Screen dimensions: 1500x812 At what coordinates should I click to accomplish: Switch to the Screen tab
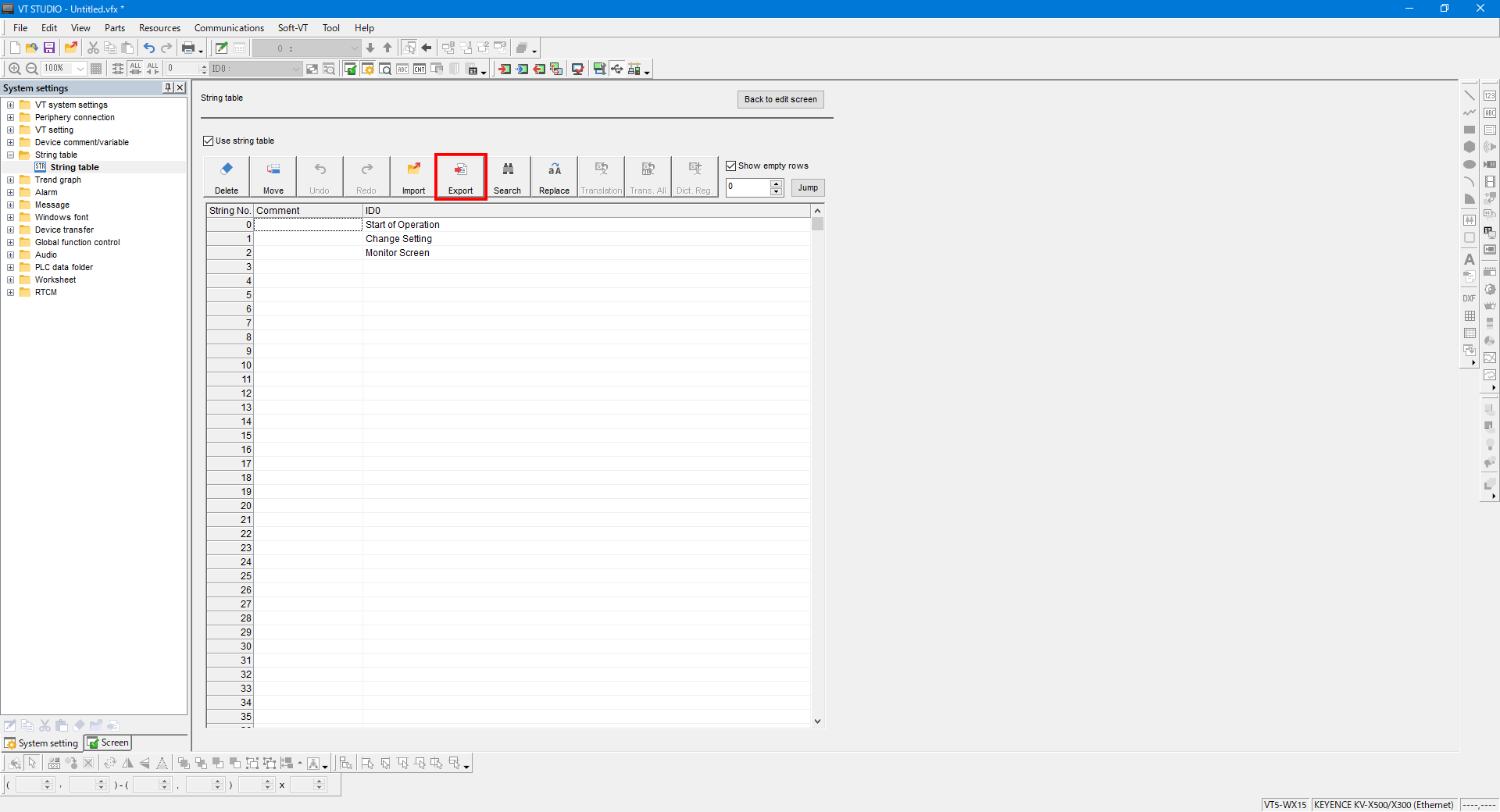point(109,743)
